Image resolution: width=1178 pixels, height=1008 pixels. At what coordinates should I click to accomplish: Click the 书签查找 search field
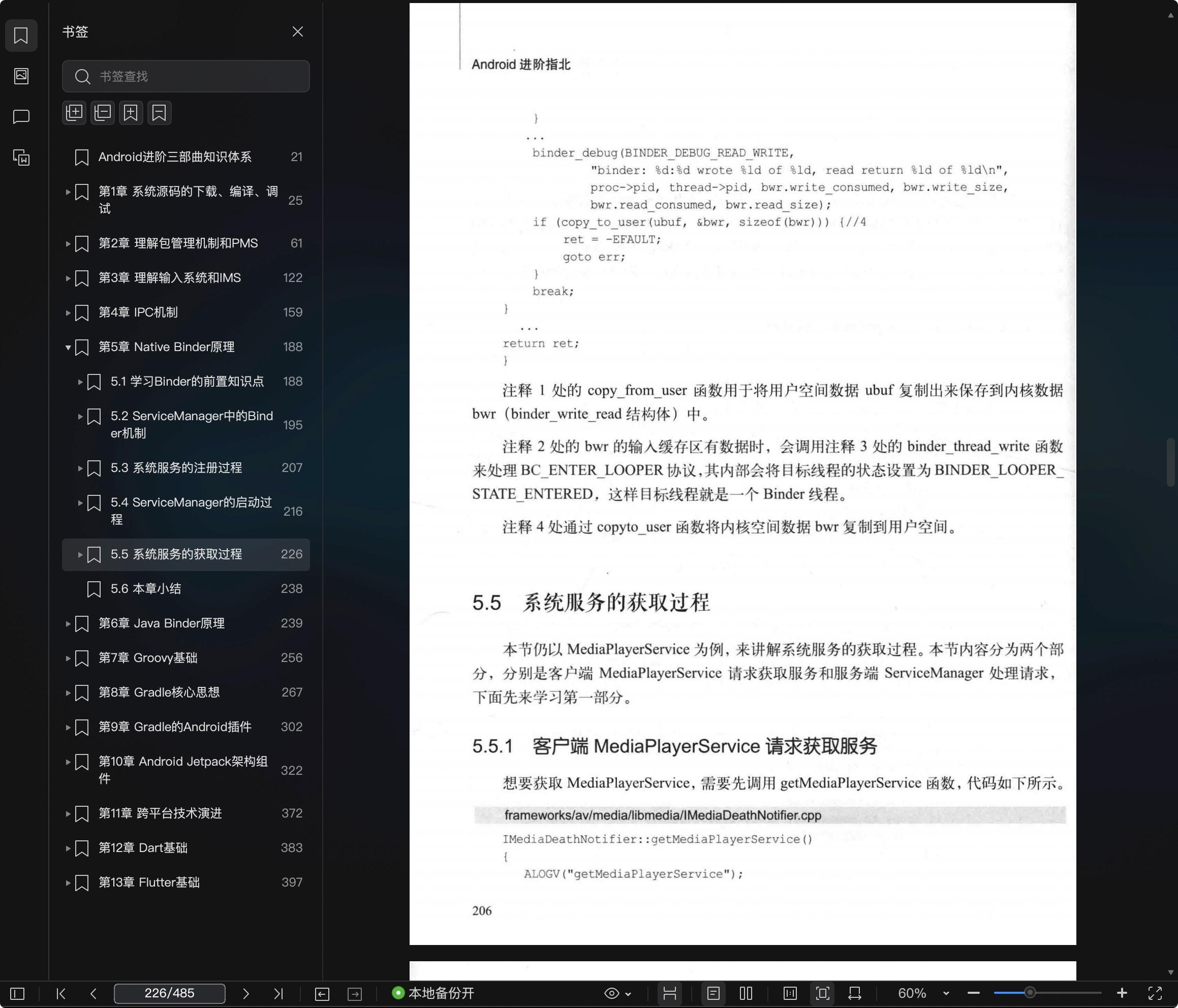click(186, 76)
